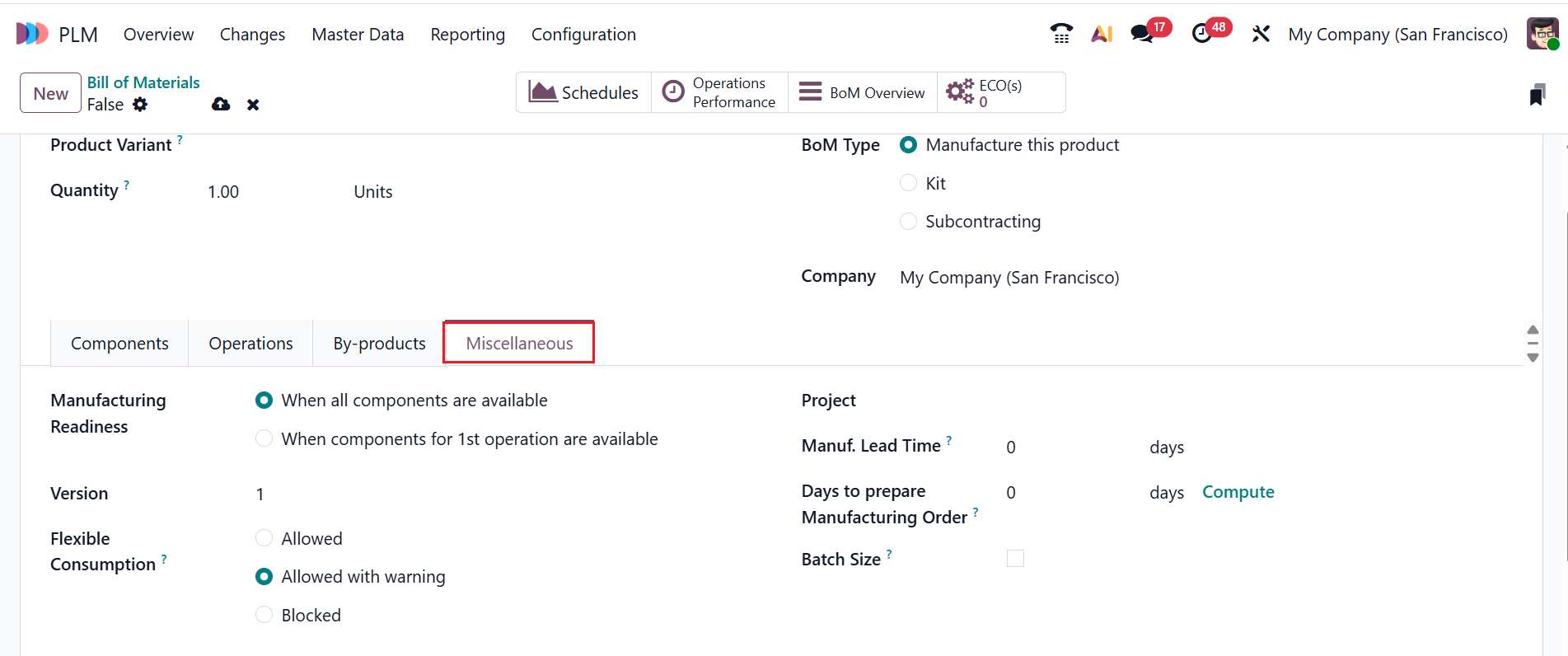The height and width of the screenshot is (656, 1568).
Task: Open the Master Data menu
Action: (358, 34)
